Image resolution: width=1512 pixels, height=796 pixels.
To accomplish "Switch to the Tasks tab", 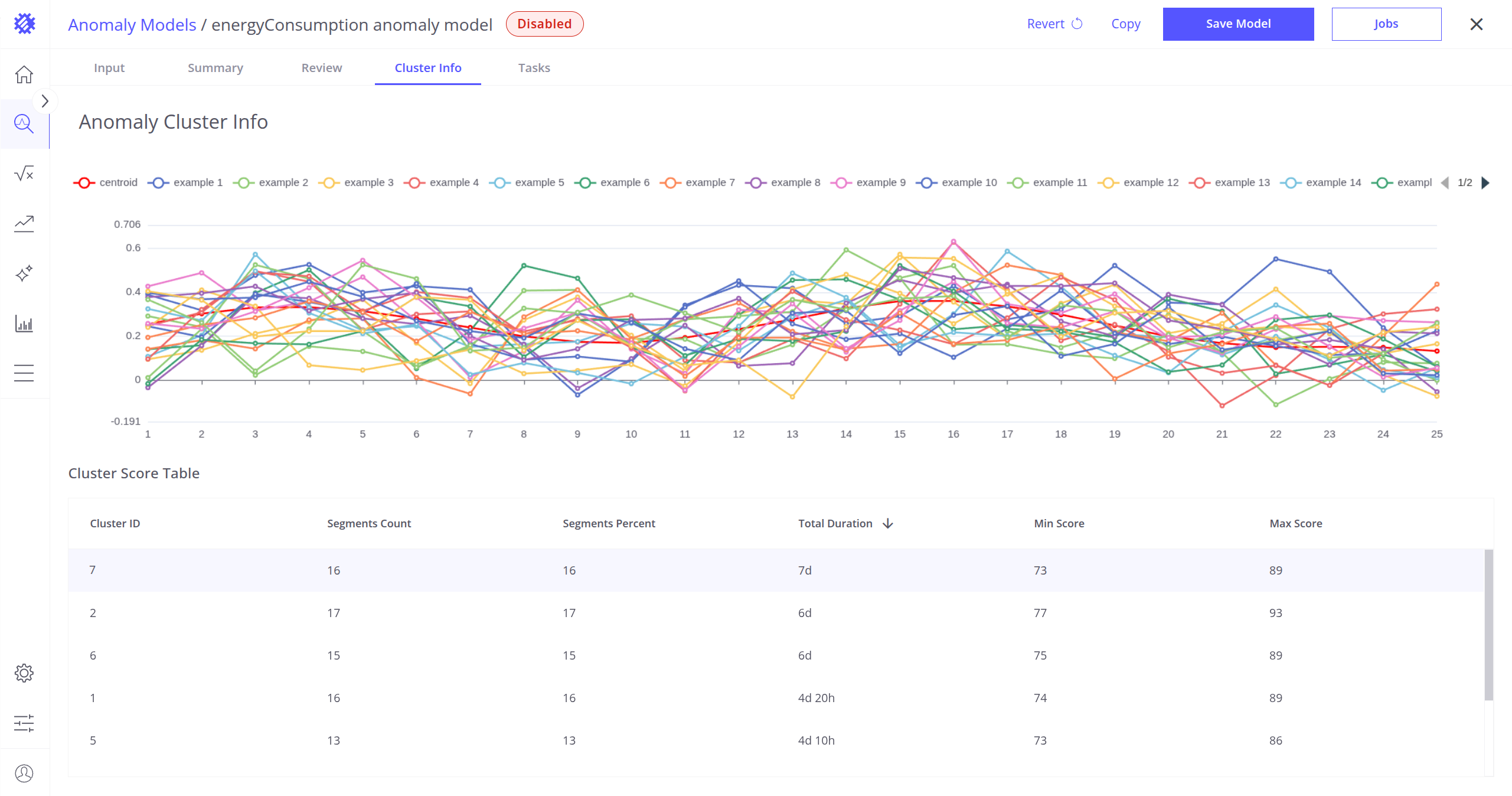I will click(534, 68).
